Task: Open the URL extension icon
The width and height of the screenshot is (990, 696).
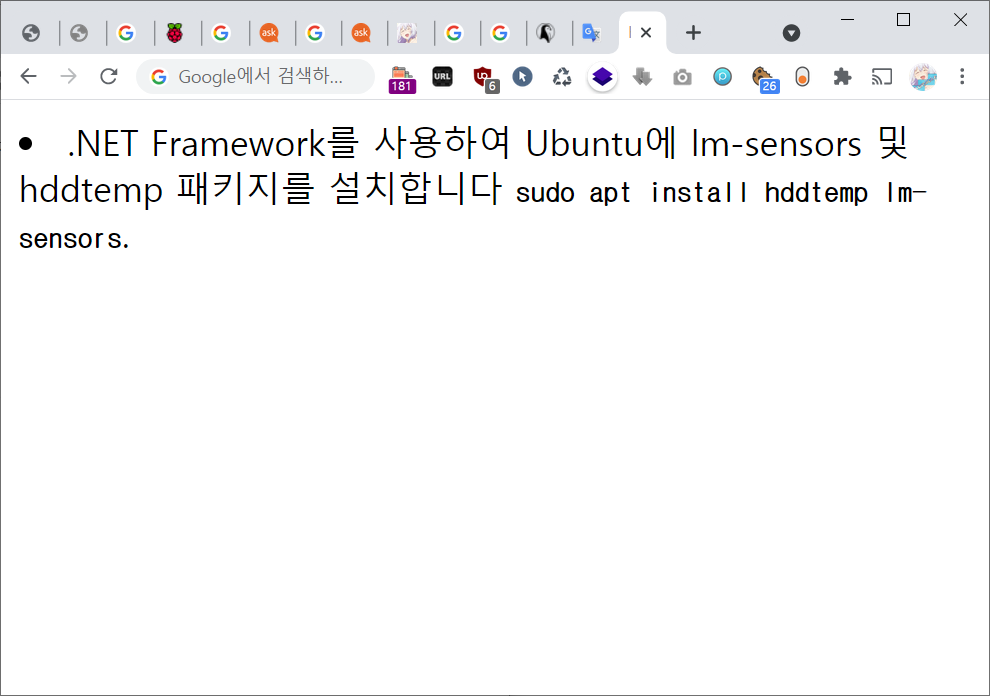Action: [442, 76]
